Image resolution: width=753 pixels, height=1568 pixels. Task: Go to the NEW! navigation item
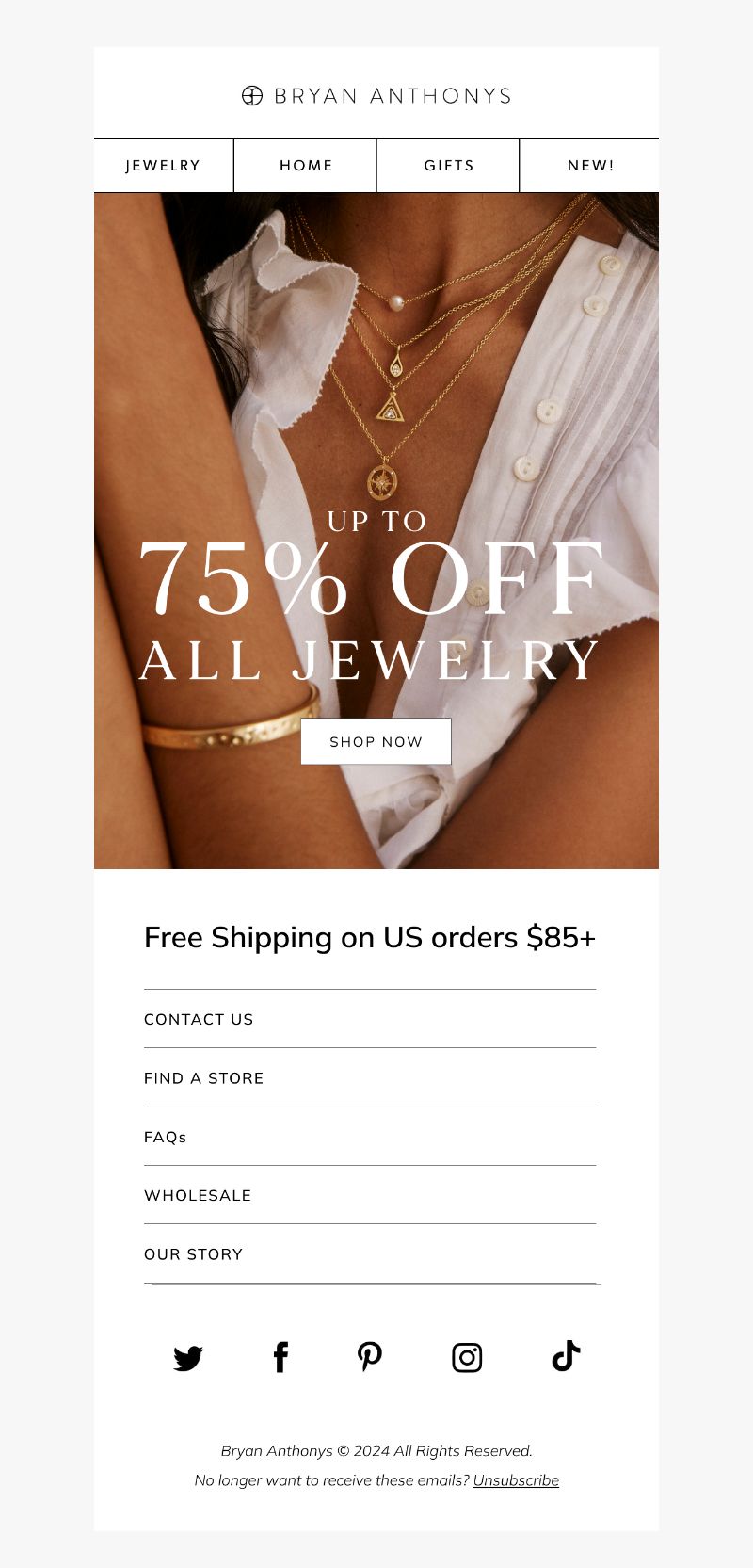[x=590, y=166]
